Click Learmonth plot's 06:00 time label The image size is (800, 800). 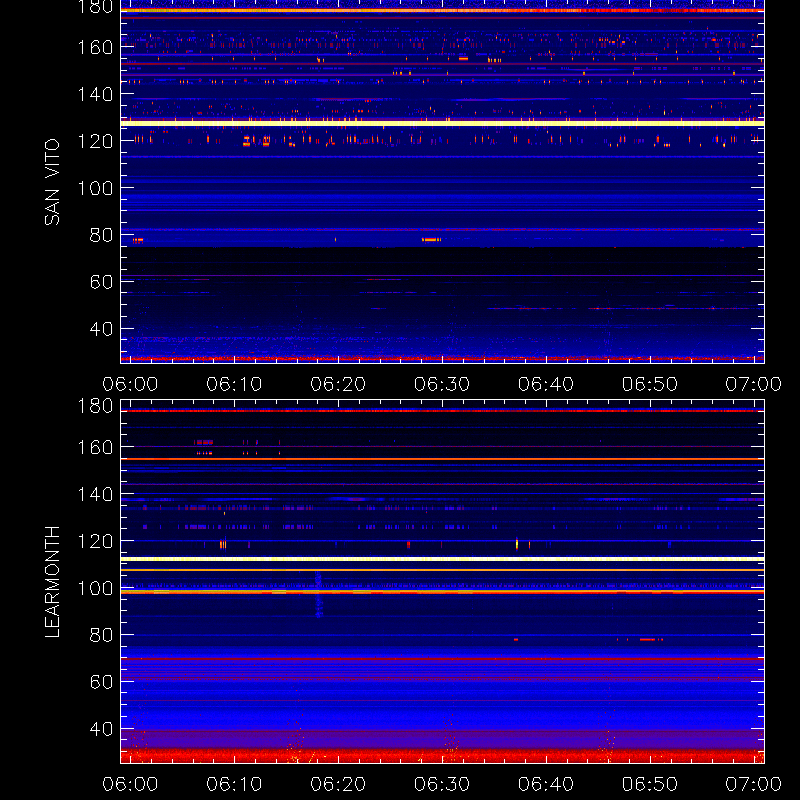130,784
